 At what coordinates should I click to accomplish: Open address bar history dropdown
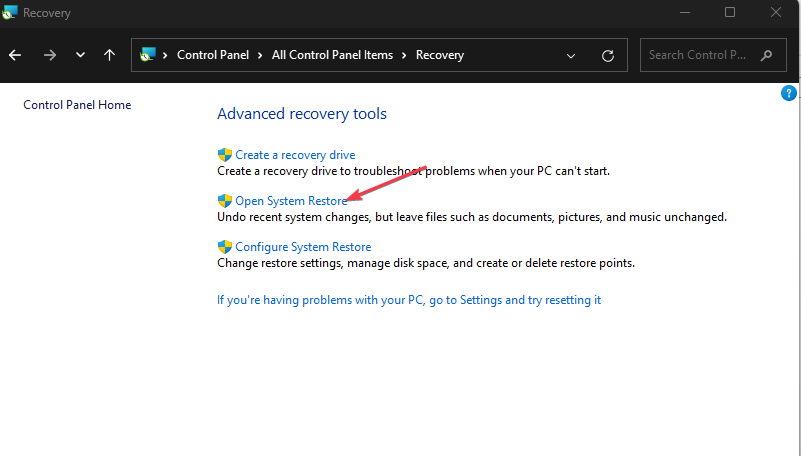[571, 56]
